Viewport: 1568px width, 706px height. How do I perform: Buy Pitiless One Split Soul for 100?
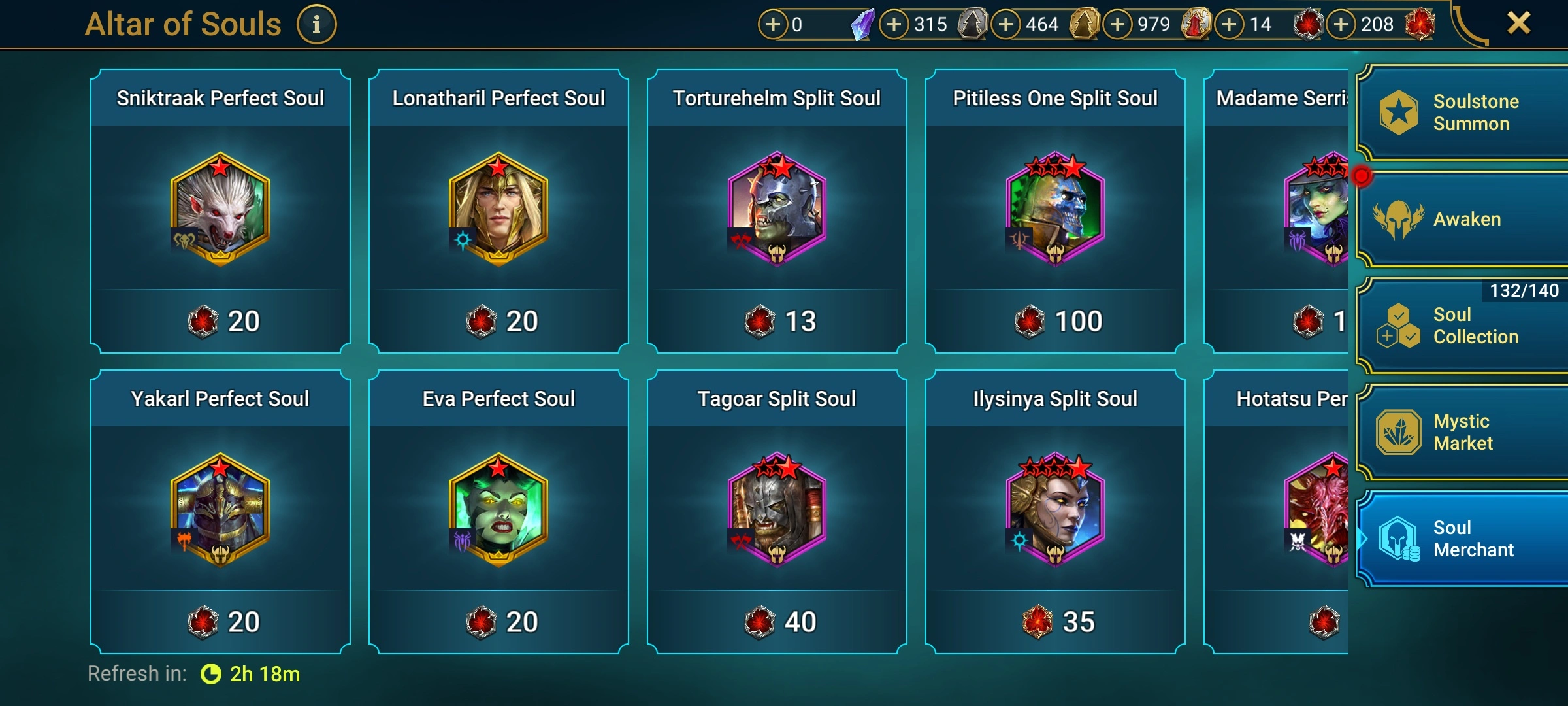coord(1056,321)
